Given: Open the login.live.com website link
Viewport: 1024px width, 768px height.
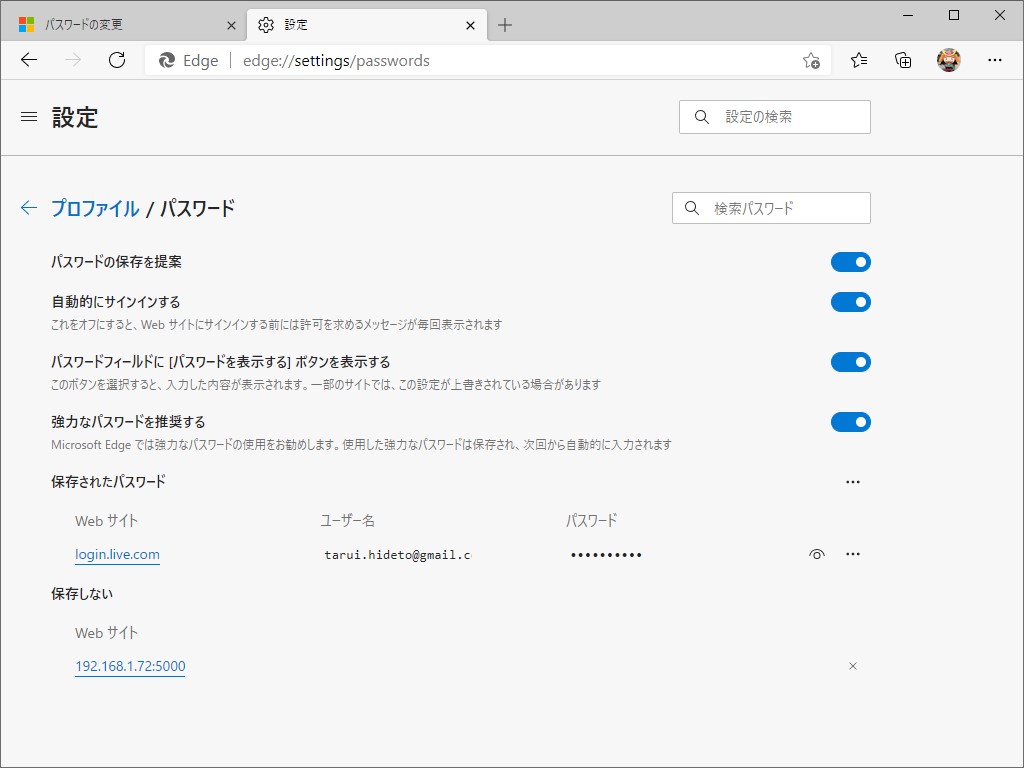Looking at the screenshot, I should (117, 553).
